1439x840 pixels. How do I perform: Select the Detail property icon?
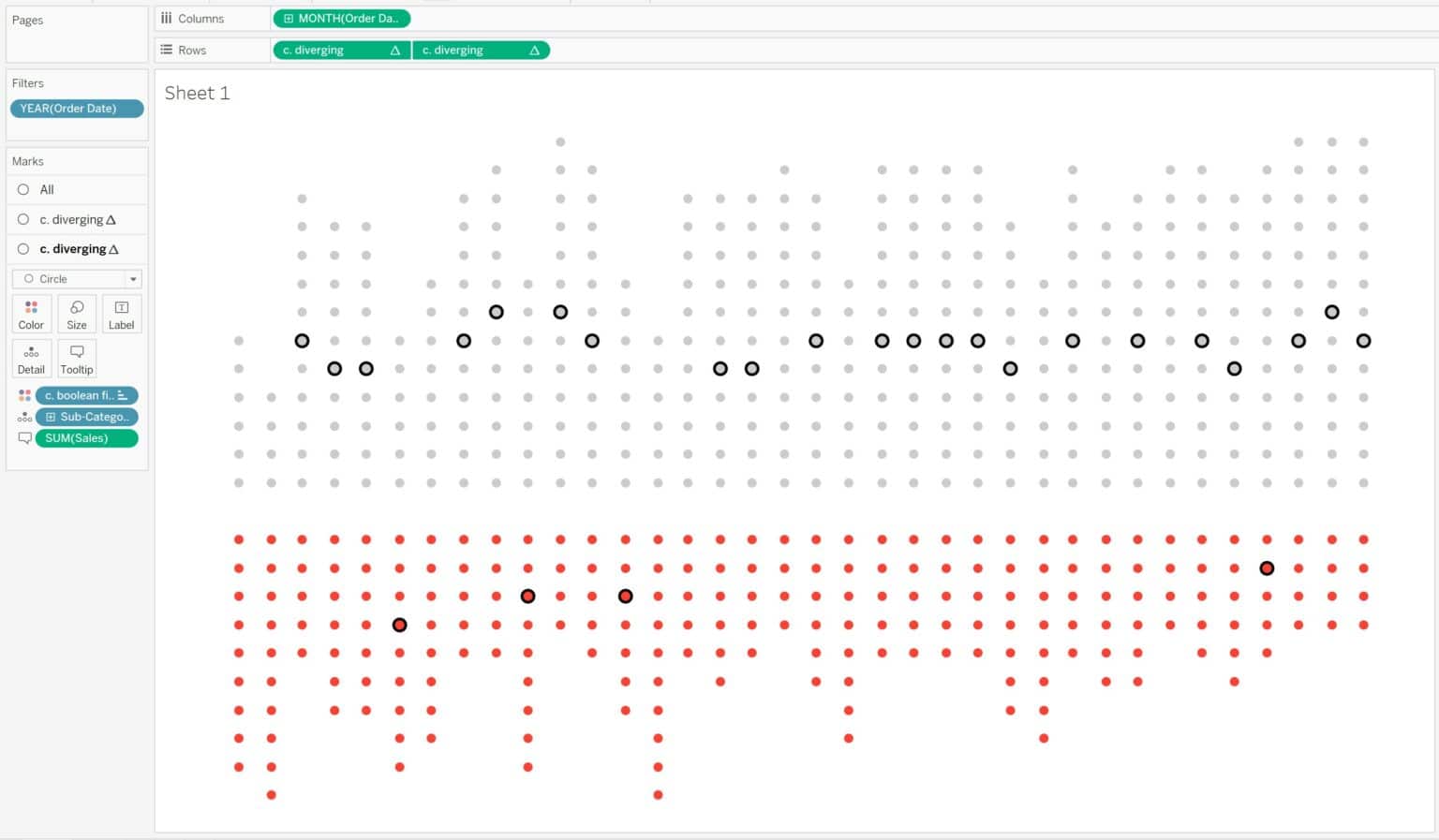tap(31, 358)
